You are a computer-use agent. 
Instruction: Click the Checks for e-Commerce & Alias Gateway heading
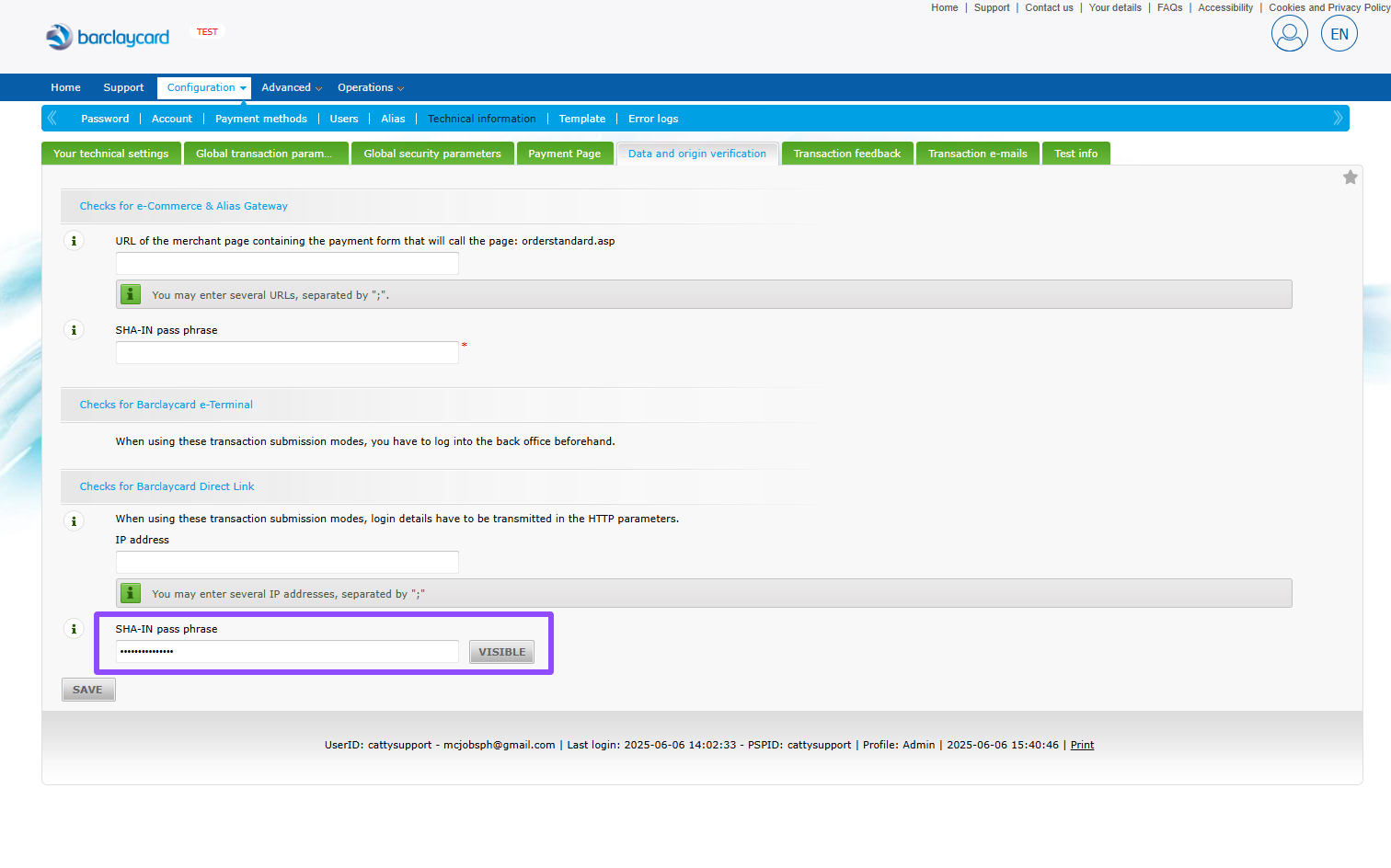(184, 206)
